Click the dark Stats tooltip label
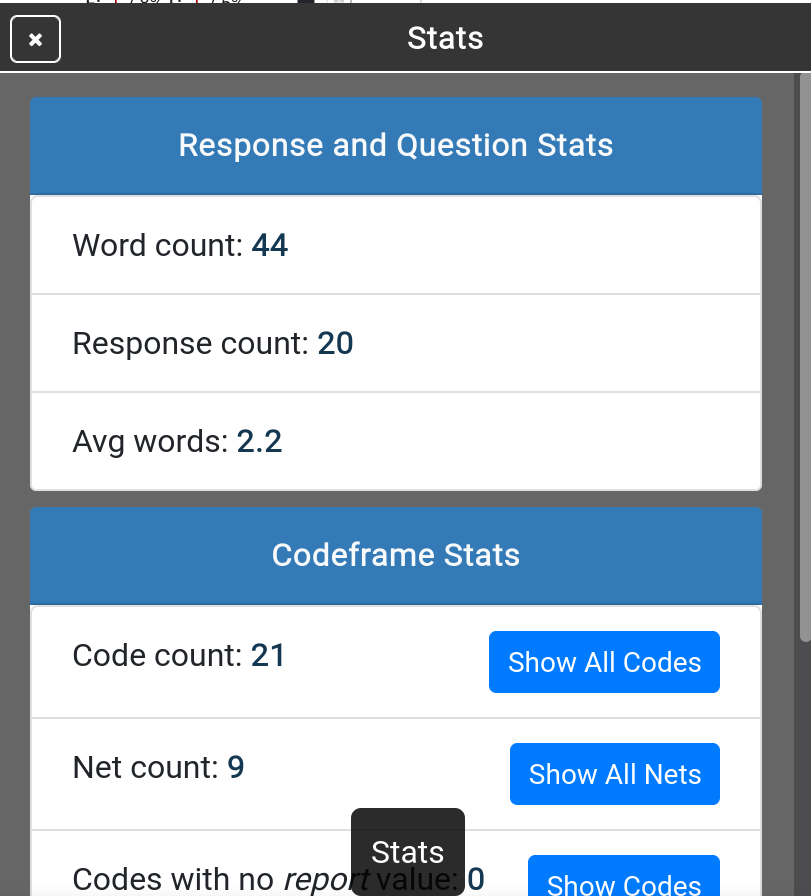The height and width of the screenshot is (896, 811). click(407, 851)
